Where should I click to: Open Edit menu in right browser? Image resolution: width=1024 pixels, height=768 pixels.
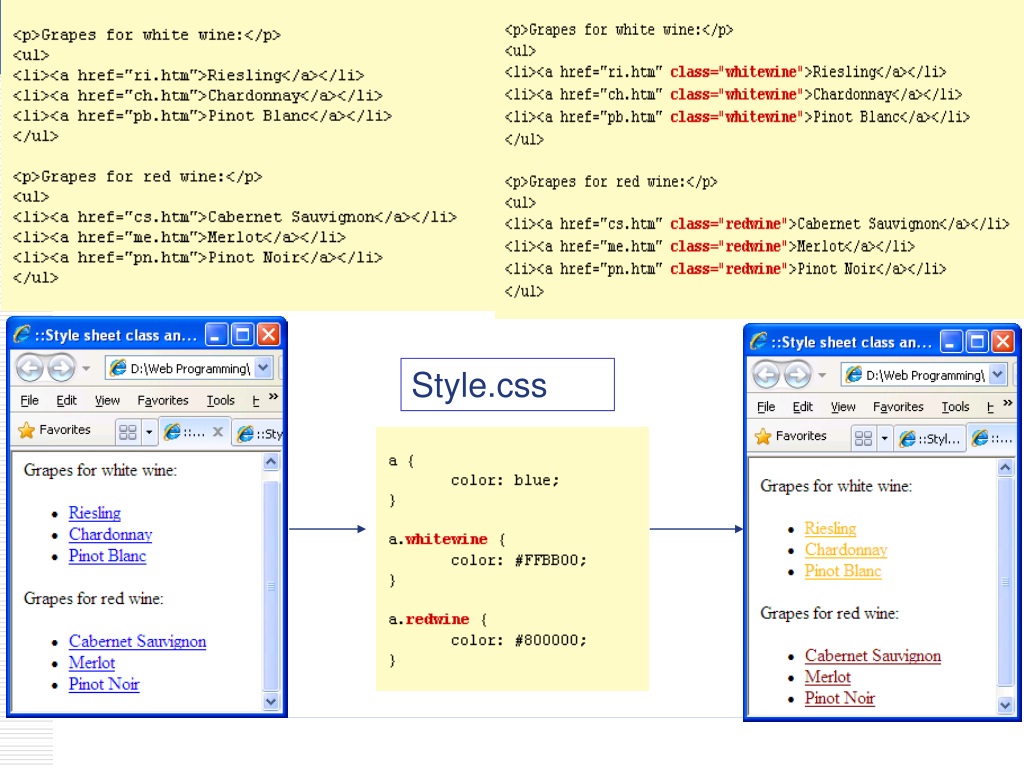click(x=803, y=407)
